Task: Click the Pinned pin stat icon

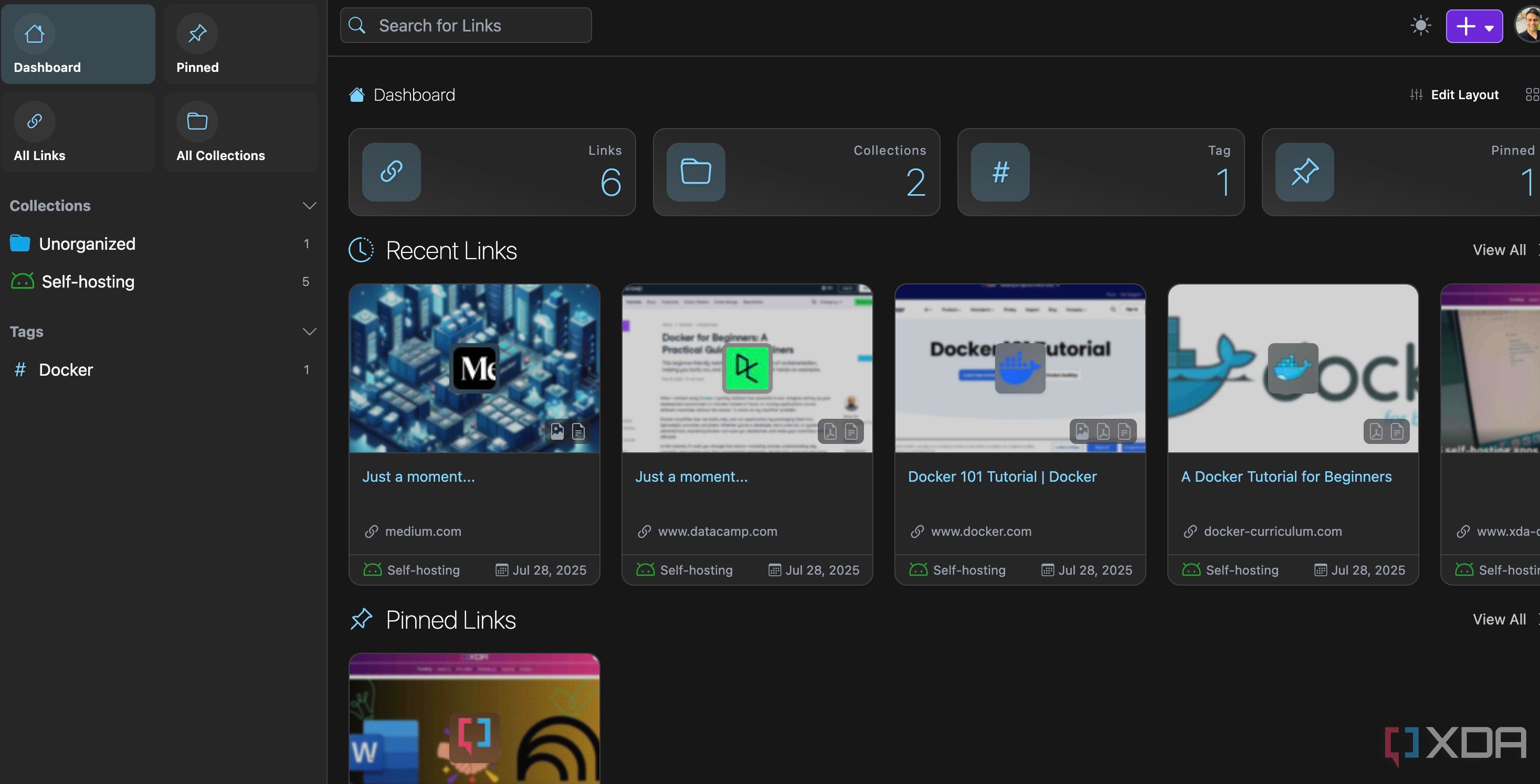Action: pos(1304,172)
